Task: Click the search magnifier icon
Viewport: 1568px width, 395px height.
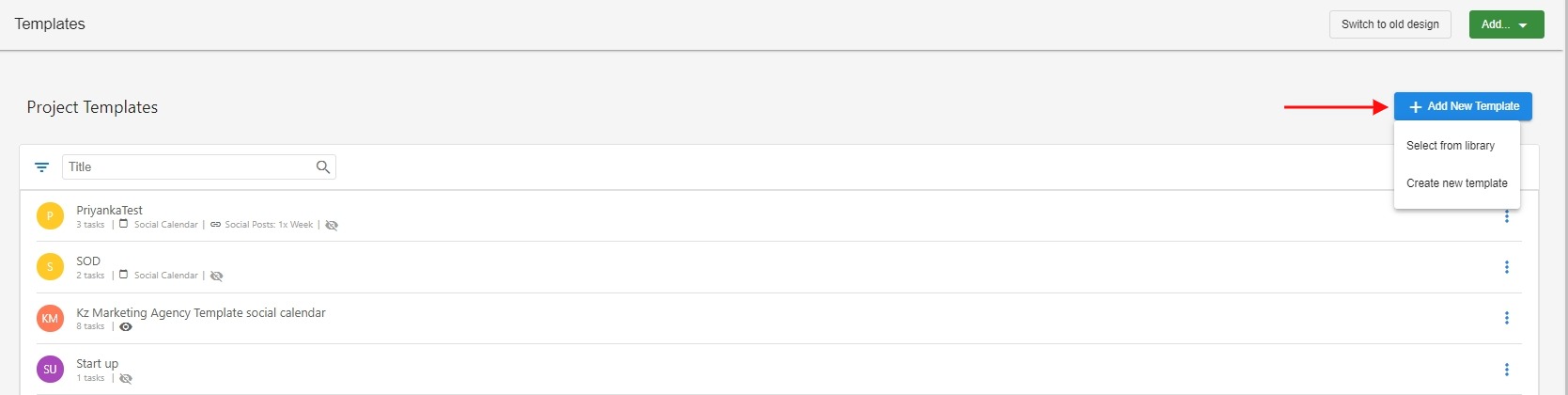Action: [x=323, y=167]
